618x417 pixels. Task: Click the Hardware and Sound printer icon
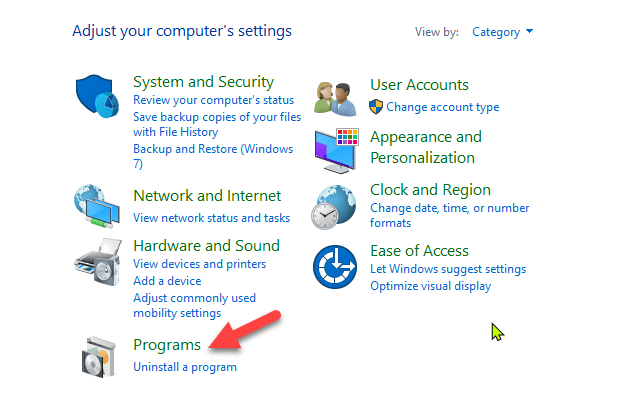[x=97, y=264]
